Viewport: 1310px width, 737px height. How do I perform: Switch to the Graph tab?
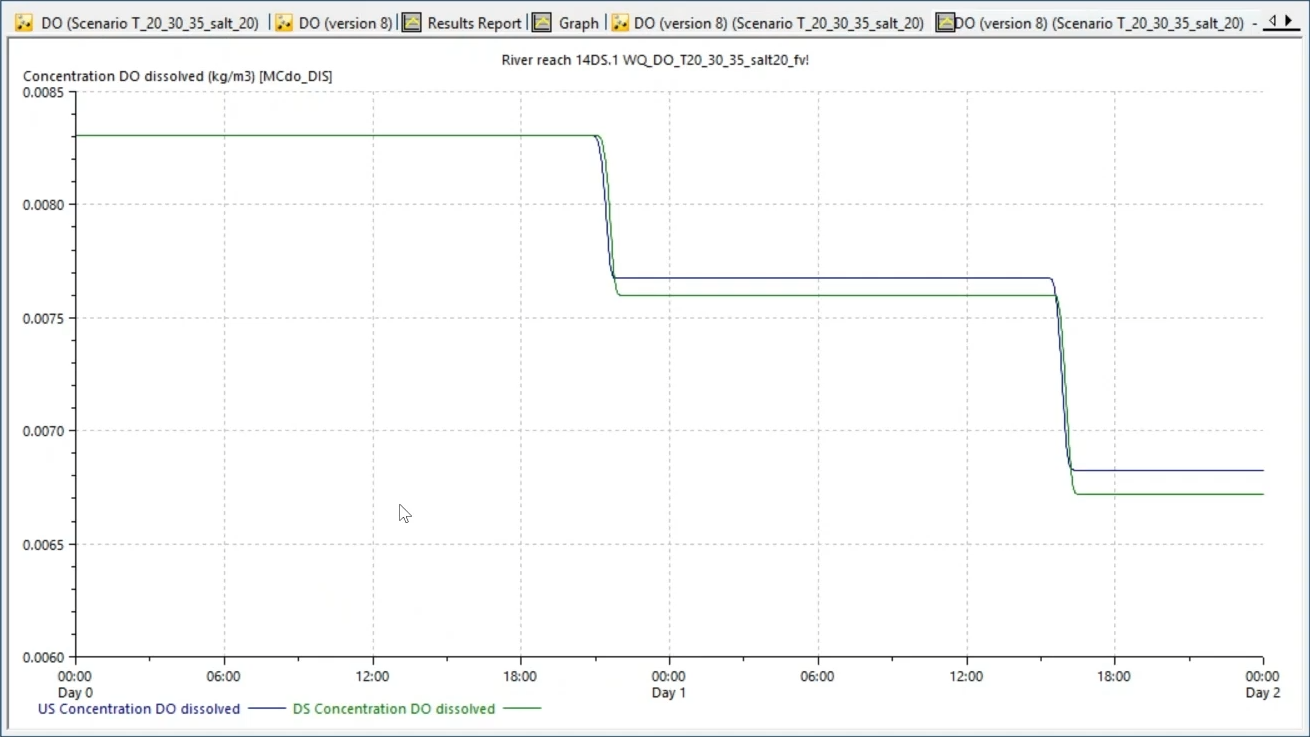coord(578,21)
